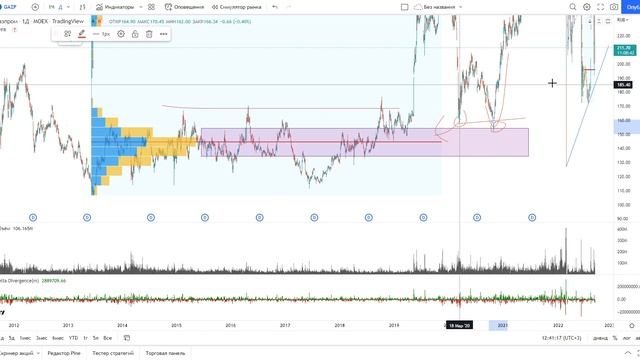This screenshot has height=360, width=640.
Task: Open more options three-dots menu
Action: coord(163,34)
